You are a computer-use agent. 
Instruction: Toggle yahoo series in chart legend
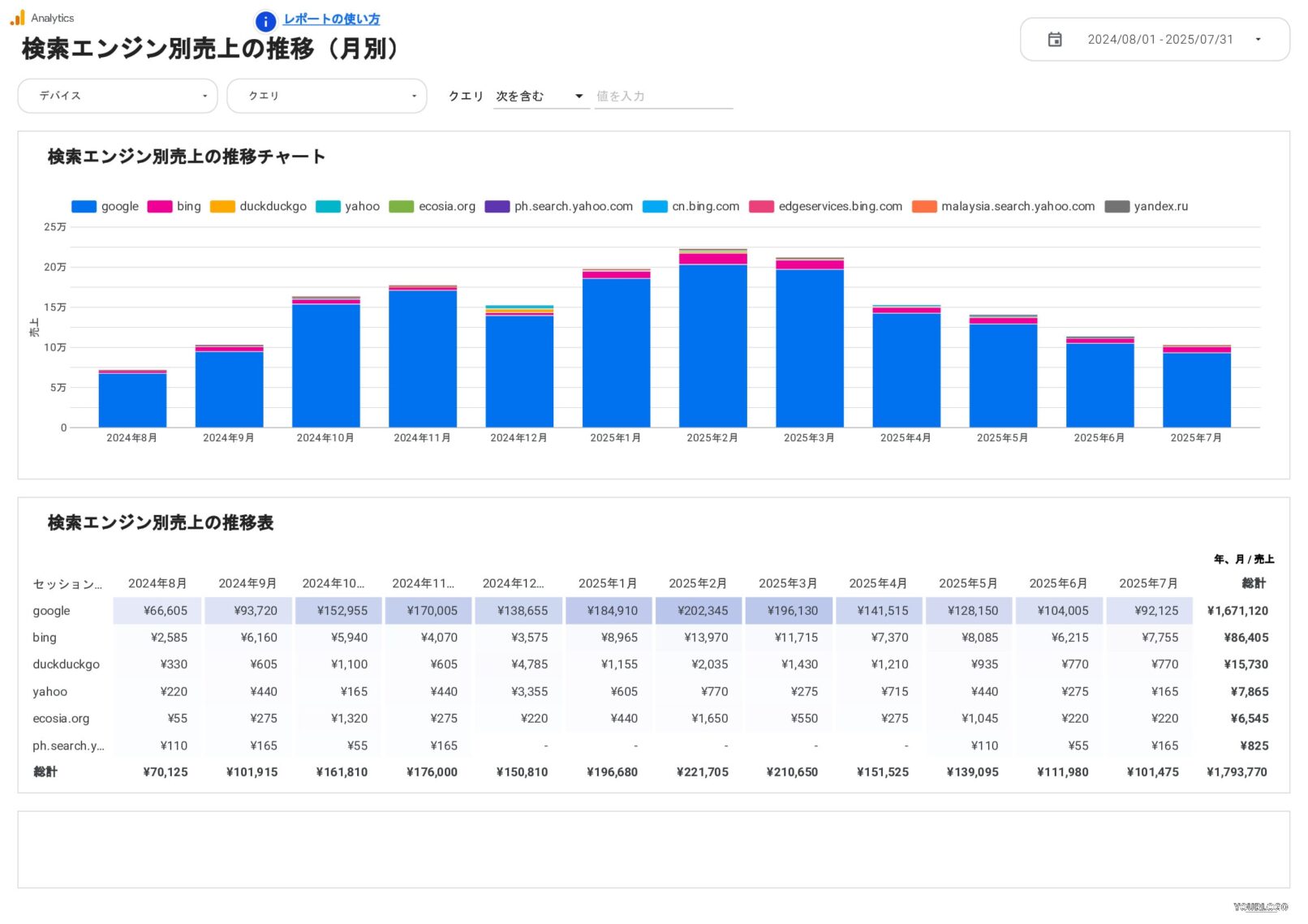point(328,207)
